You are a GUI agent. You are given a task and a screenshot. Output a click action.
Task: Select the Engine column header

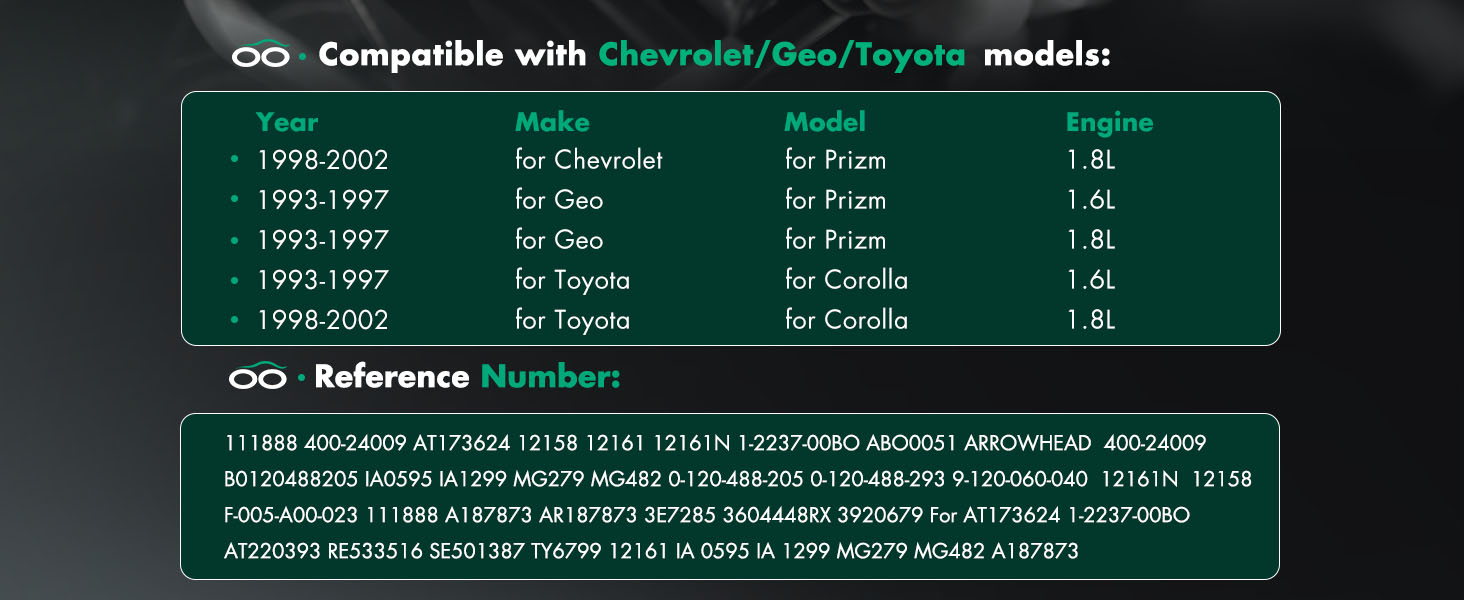point(1109,123)
